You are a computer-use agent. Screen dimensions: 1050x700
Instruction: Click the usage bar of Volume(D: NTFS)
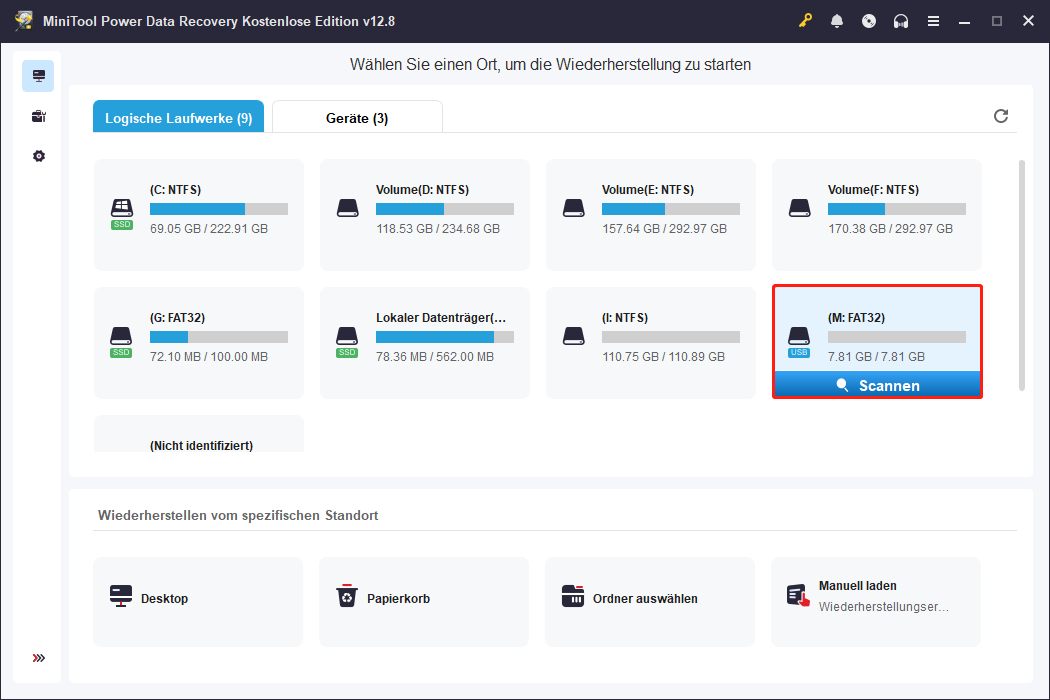444,210
